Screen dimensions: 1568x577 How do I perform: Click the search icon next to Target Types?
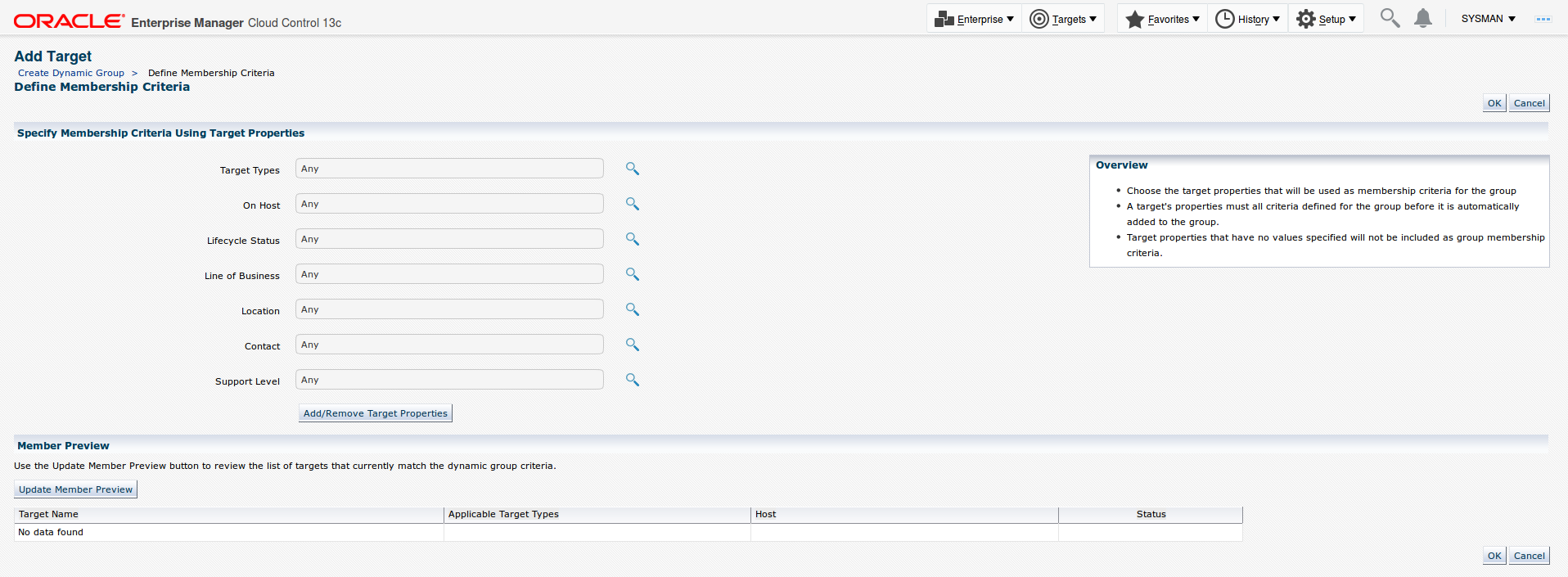click(x=632, y=169)
